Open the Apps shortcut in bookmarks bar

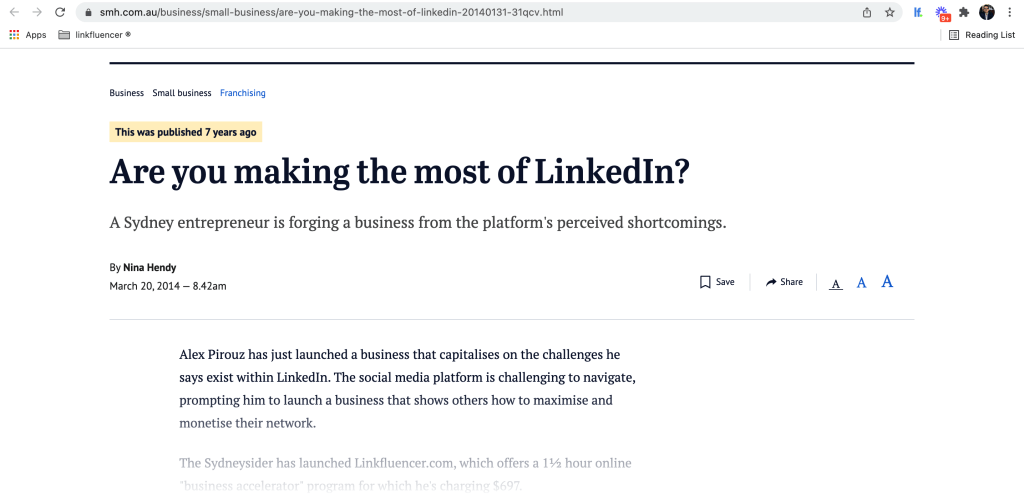point(27,35)
